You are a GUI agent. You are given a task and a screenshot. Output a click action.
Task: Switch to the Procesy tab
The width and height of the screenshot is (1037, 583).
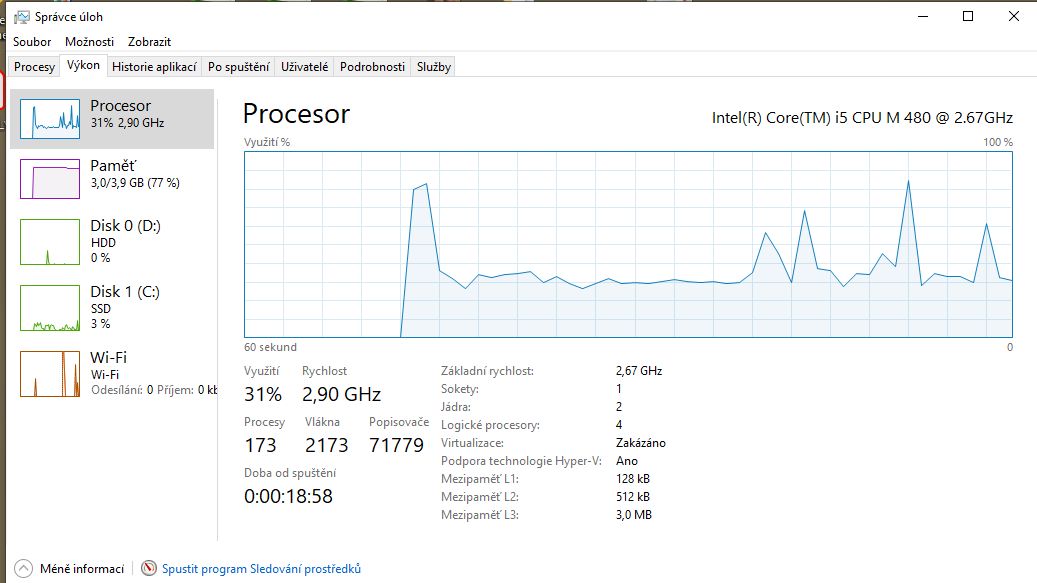(34, 67)
